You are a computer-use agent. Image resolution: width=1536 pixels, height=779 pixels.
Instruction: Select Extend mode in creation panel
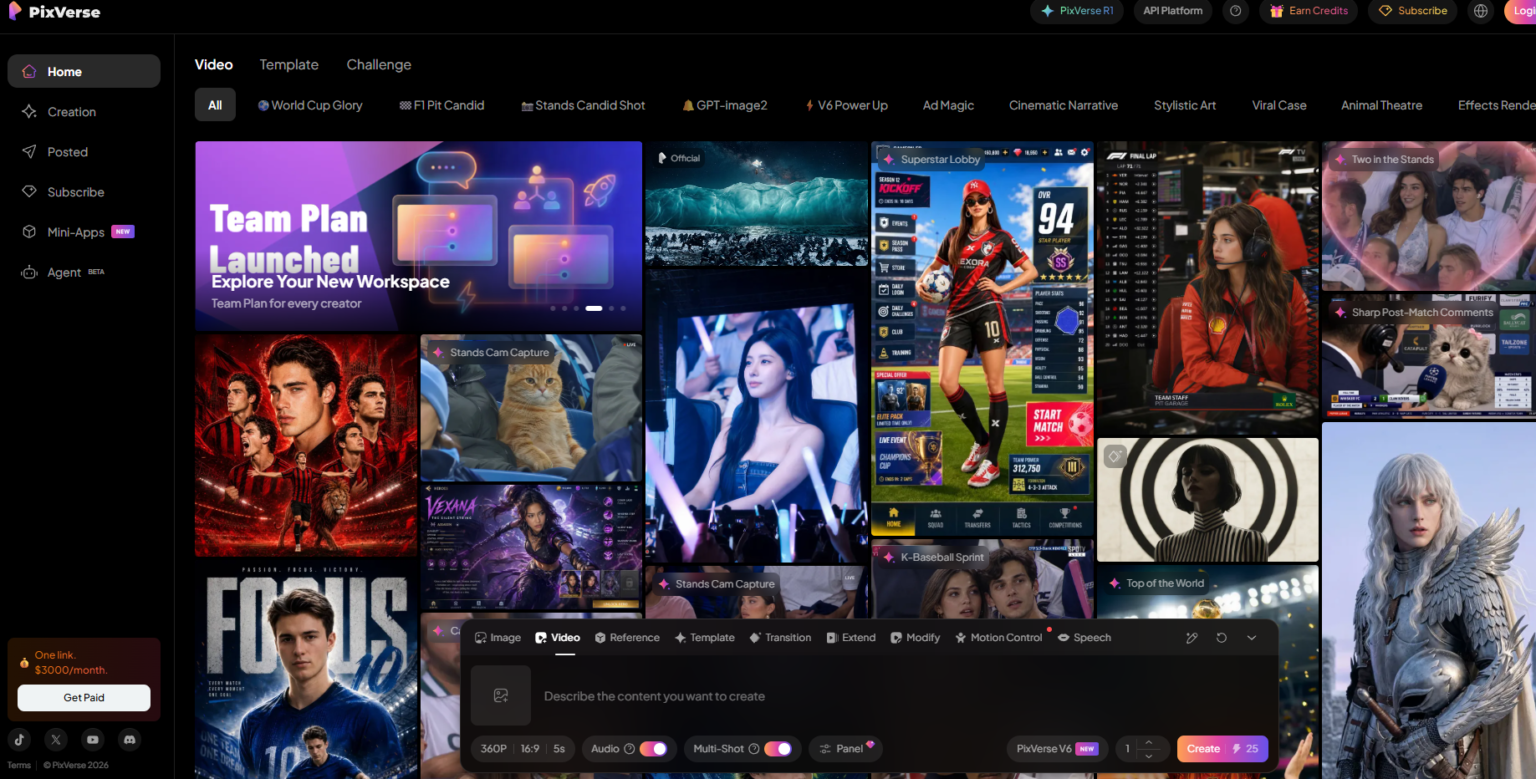click(x=851, y=637)
